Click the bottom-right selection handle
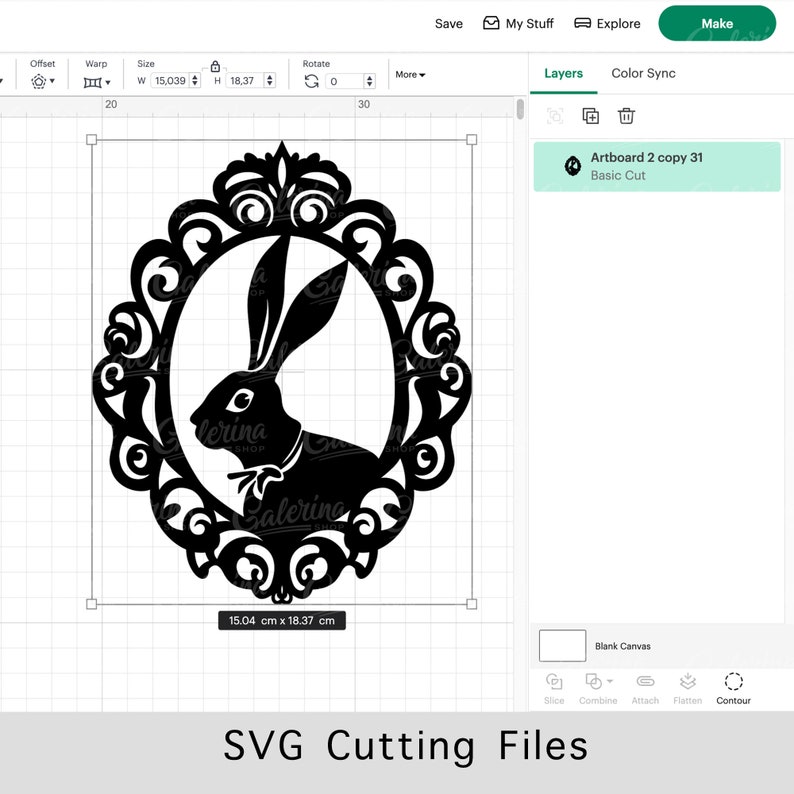 pos(471,604)
